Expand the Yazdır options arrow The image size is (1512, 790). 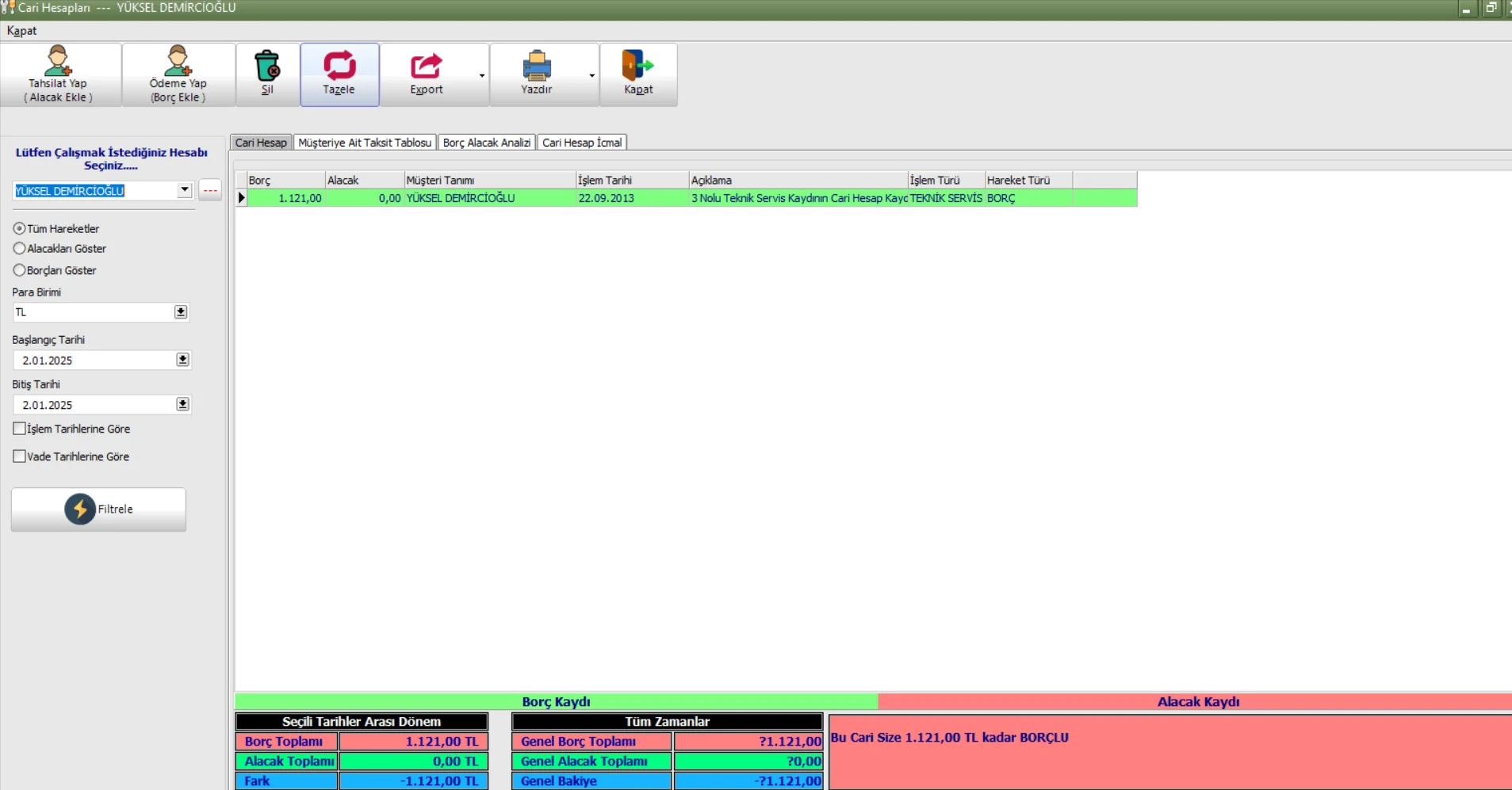pyautogui.click(x=591, y=75)
